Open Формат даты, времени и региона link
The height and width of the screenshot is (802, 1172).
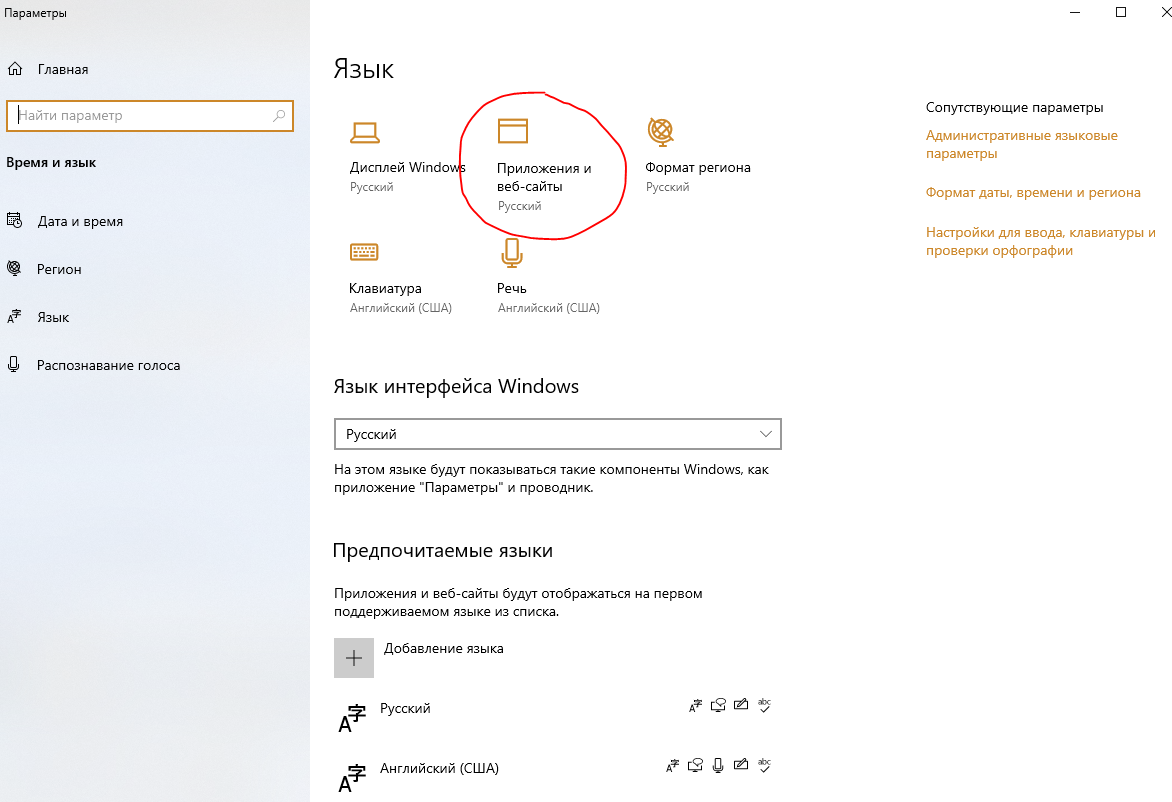click(x=1033, y=192)
